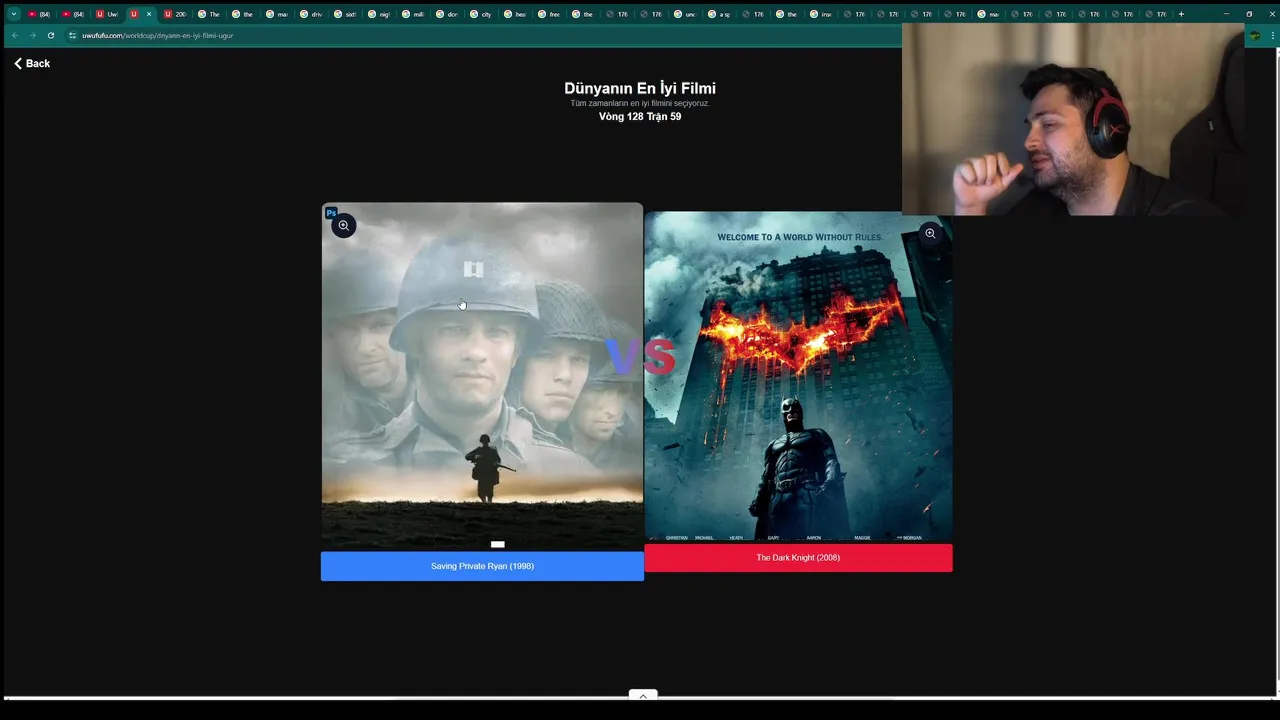This screenshot has width=1280, height=720.
Task: Switch to the "driv" tab
Action: click(x=310, y=14)
